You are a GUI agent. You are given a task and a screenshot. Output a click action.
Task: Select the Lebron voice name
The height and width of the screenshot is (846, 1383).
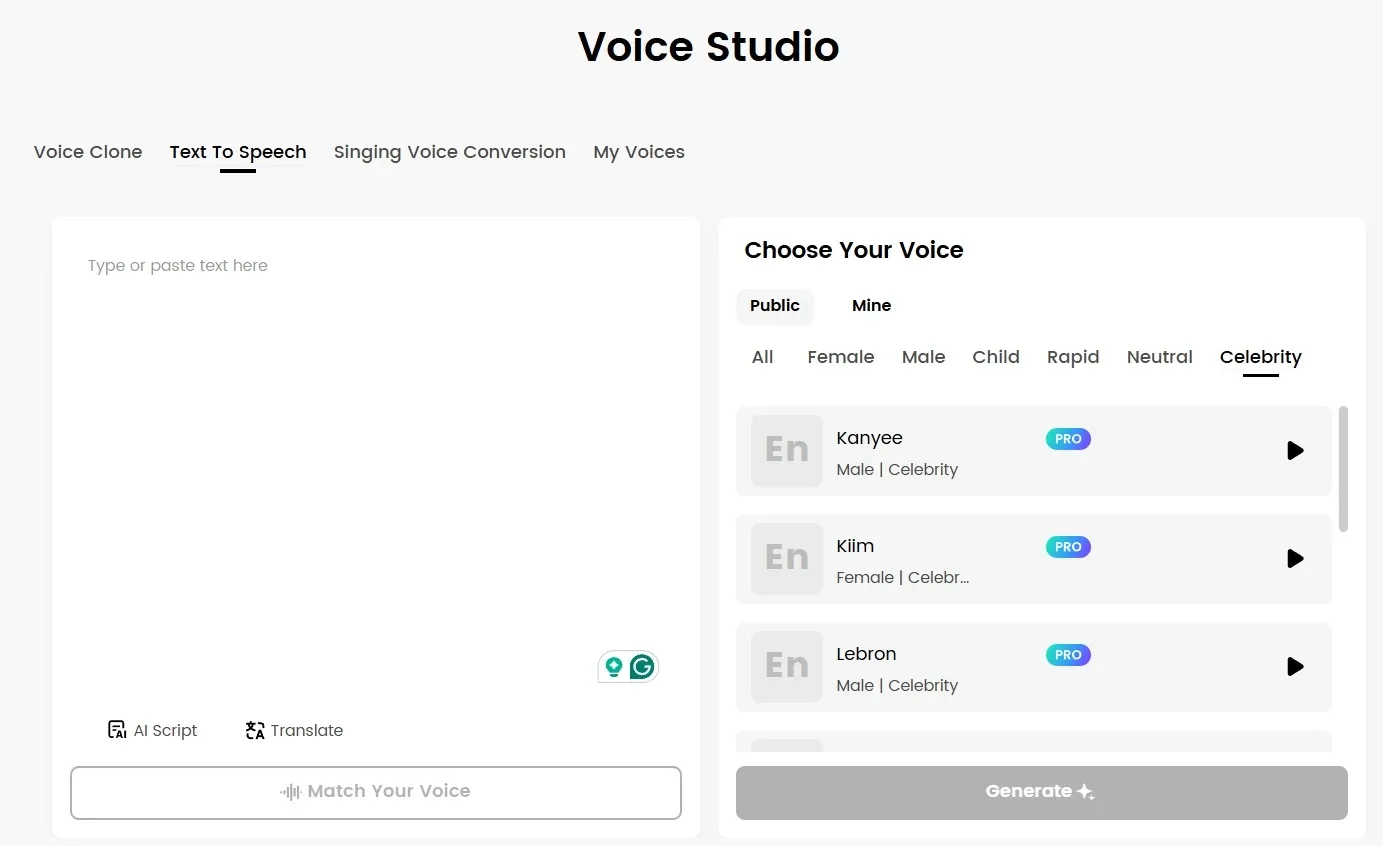tap(866, 654)
